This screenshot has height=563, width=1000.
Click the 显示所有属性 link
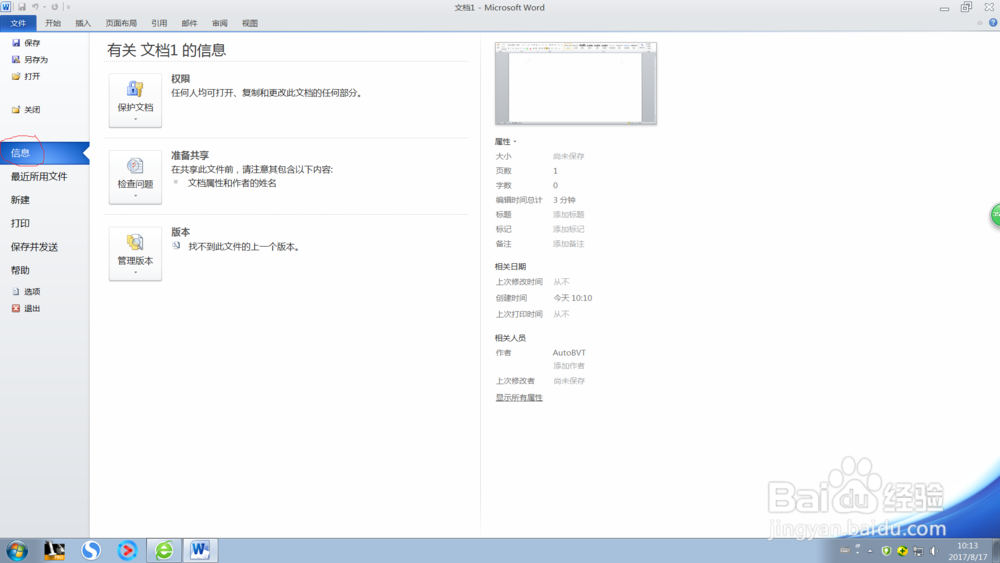click(x=519, y=398)
